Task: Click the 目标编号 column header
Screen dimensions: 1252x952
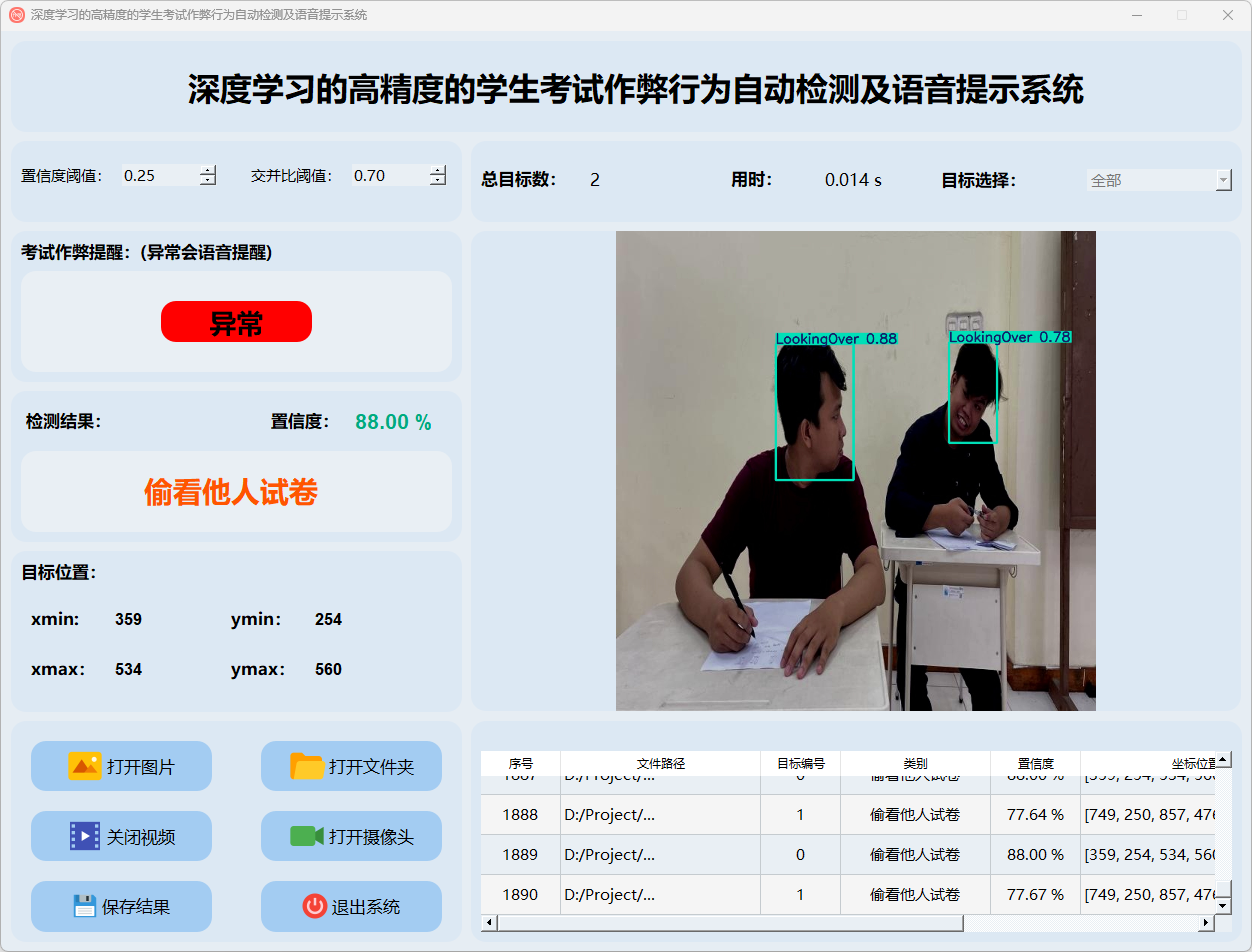Action: point(801,763)
